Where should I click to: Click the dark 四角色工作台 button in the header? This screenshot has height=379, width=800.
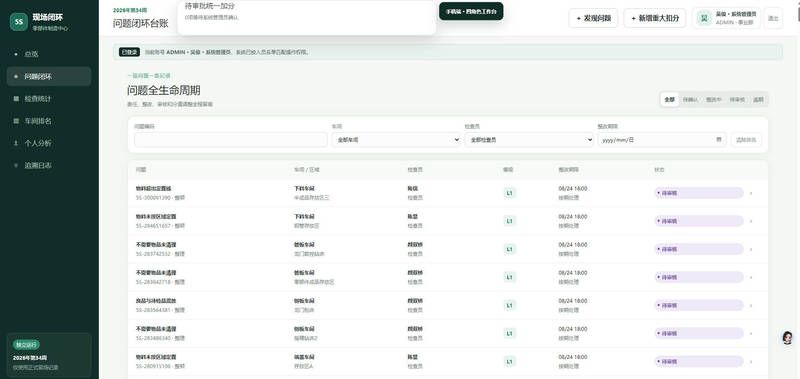click(471, 11)
